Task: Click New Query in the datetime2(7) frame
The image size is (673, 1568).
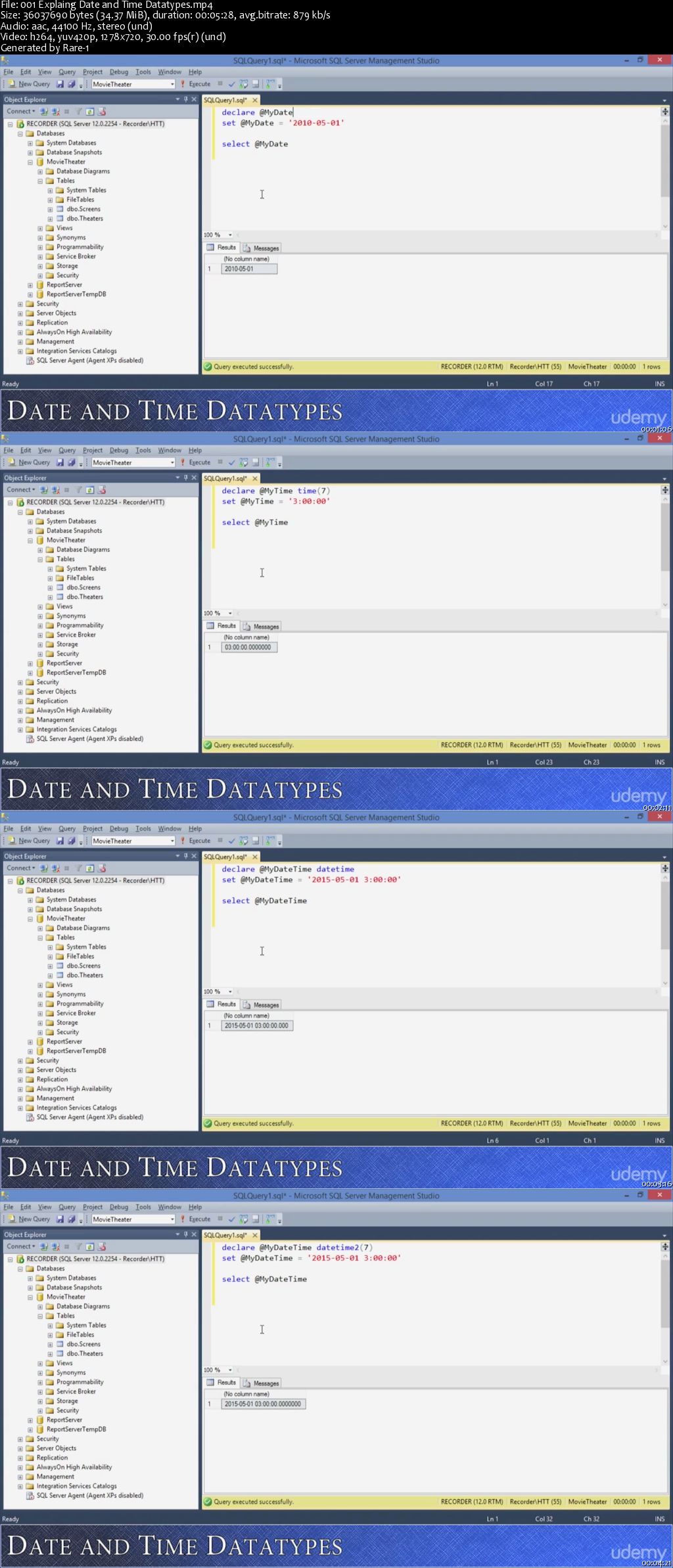Action: coord(29,1219)
